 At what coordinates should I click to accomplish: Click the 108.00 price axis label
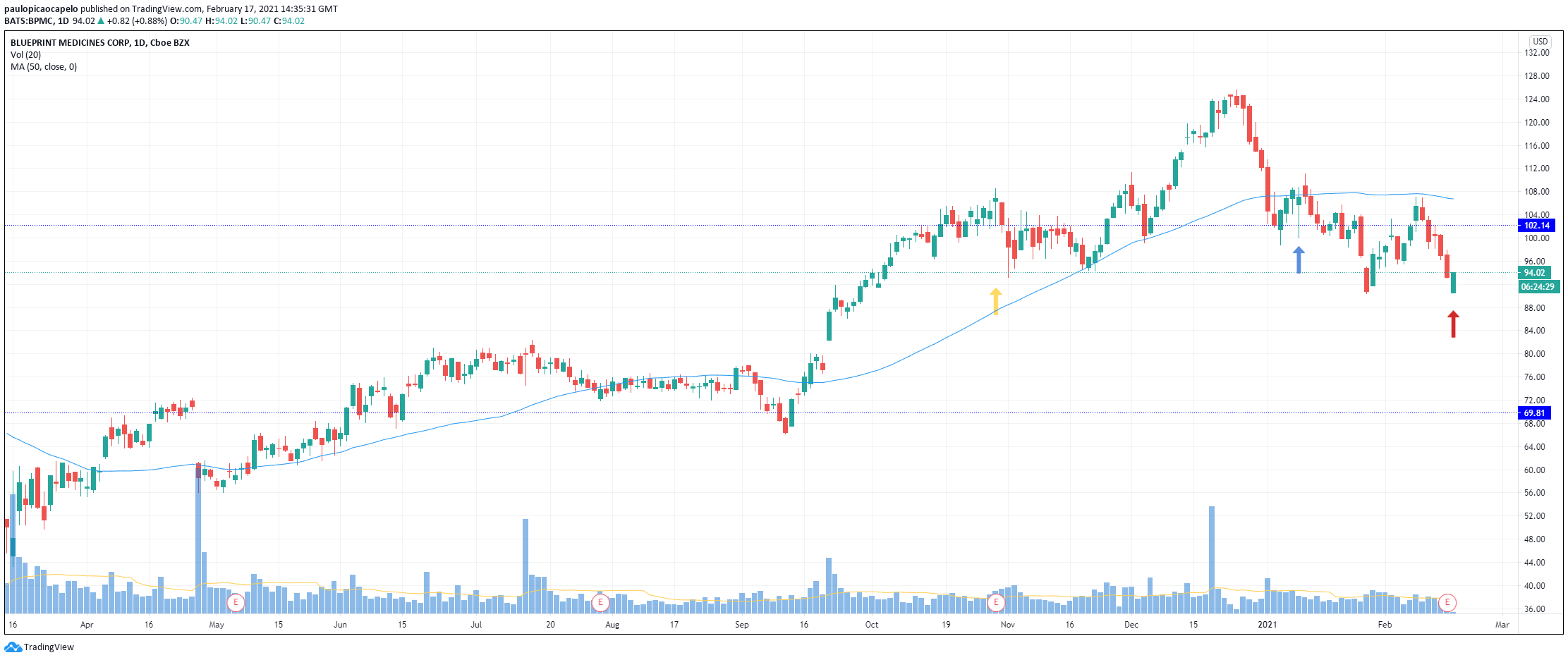point(1536,192)
